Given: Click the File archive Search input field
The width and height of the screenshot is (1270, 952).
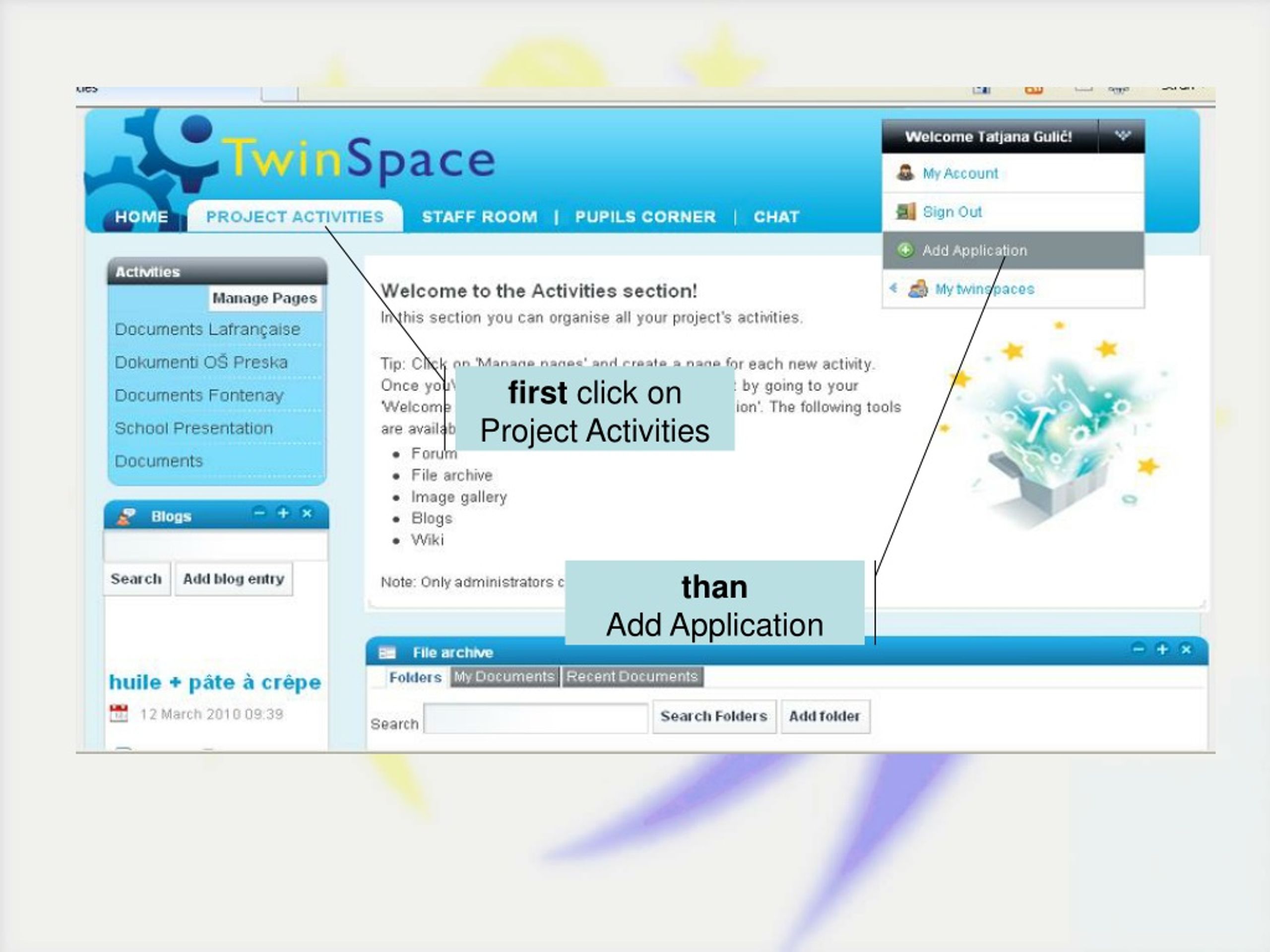Looking at the screenshot, I should click(x=536, y=718).
